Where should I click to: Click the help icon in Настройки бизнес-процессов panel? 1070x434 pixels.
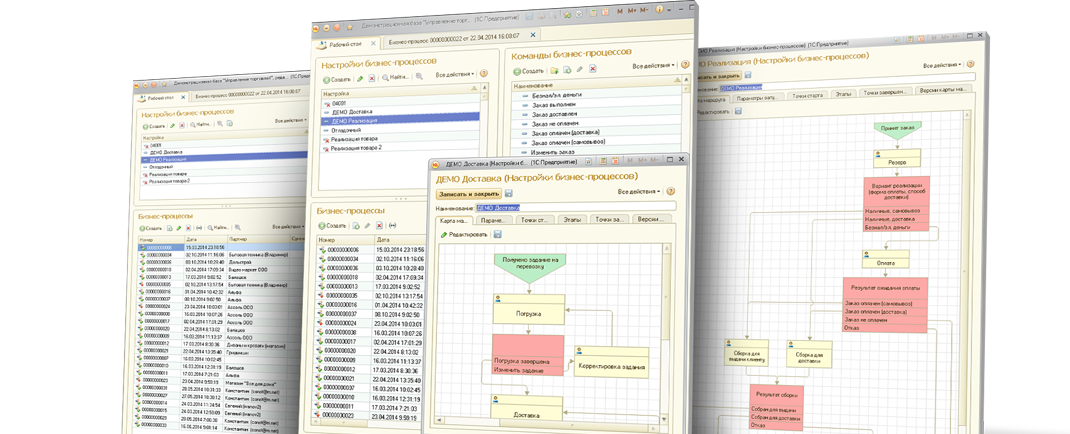click(484, 73)
